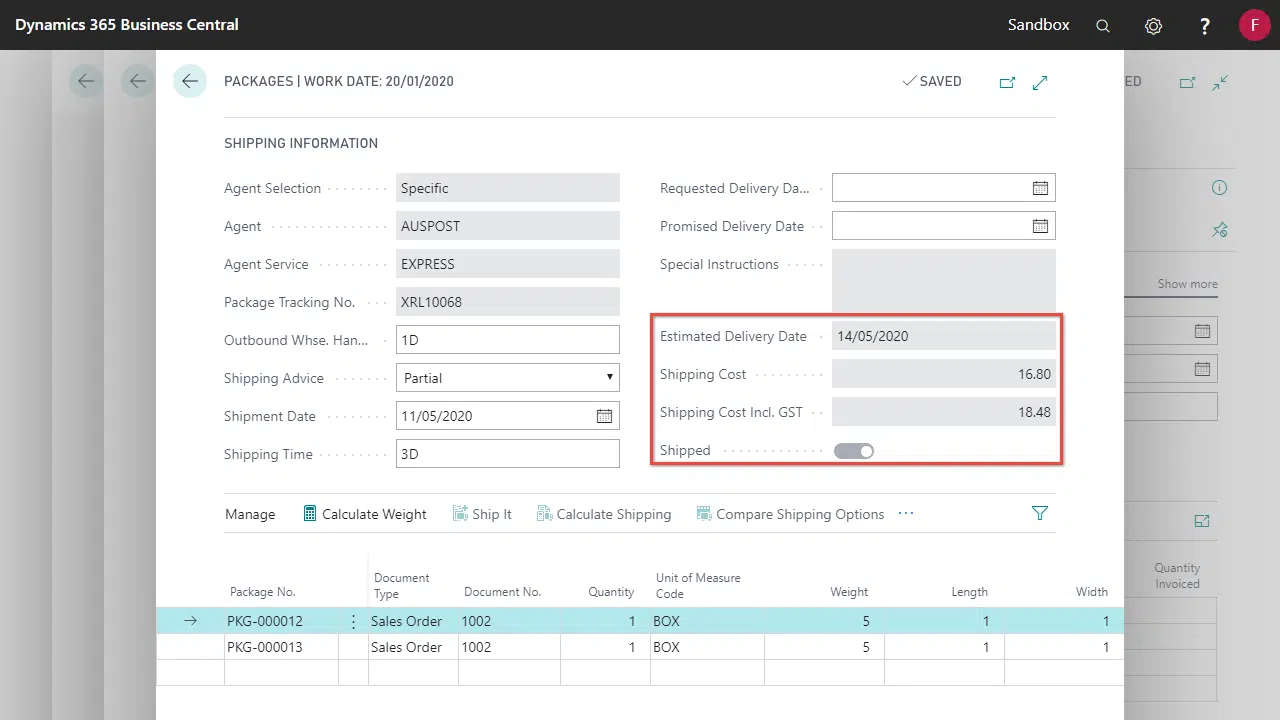Viewport: 1280px width, 720px height.
Task: Open the search magnifier in top bar
Action: 1103,26
